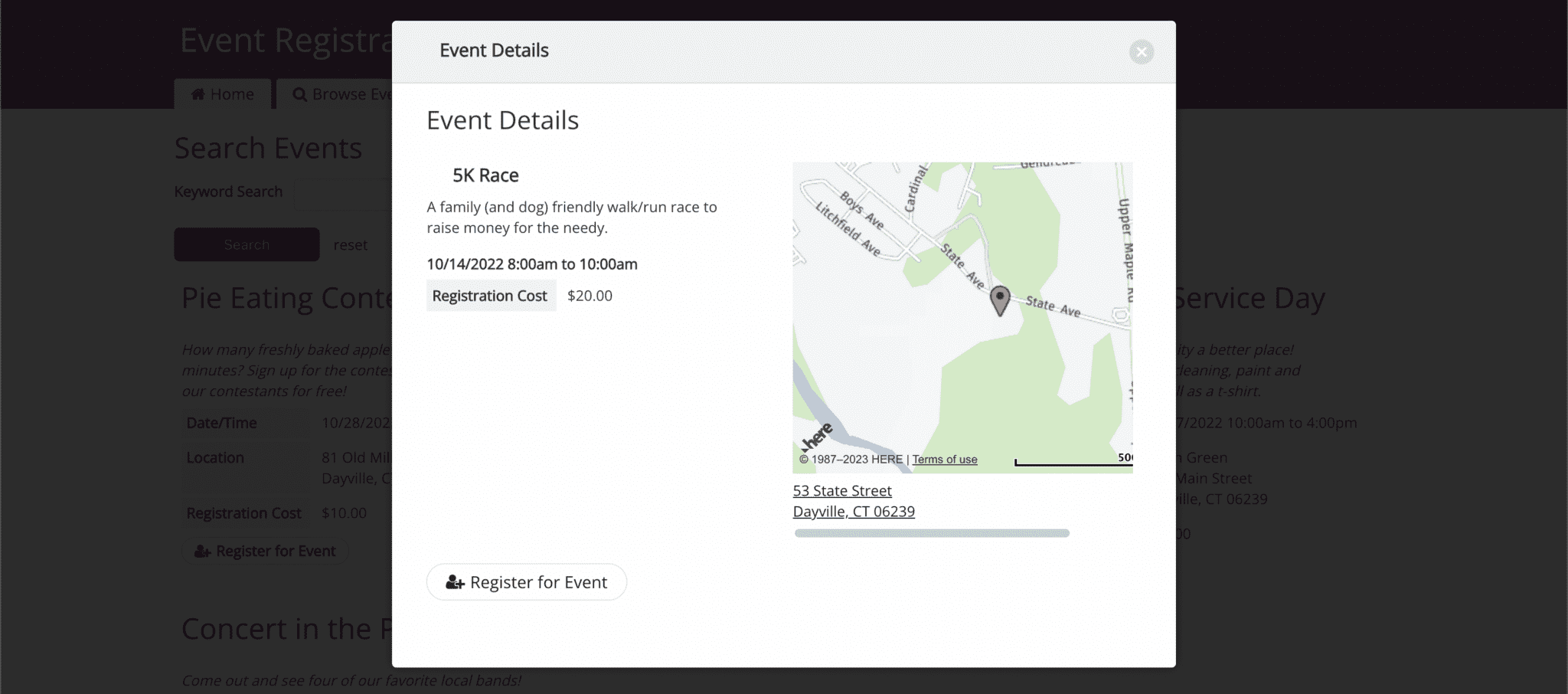Click the add-person icon on Pie Eating Contest's Register button
The image size is (1568, 694).
pyautogui.click(x=202, y=551)
